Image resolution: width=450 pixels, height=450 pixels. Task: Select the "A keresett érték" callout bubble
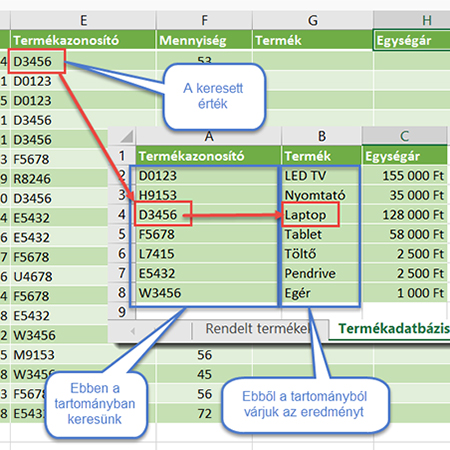[214, 96]
